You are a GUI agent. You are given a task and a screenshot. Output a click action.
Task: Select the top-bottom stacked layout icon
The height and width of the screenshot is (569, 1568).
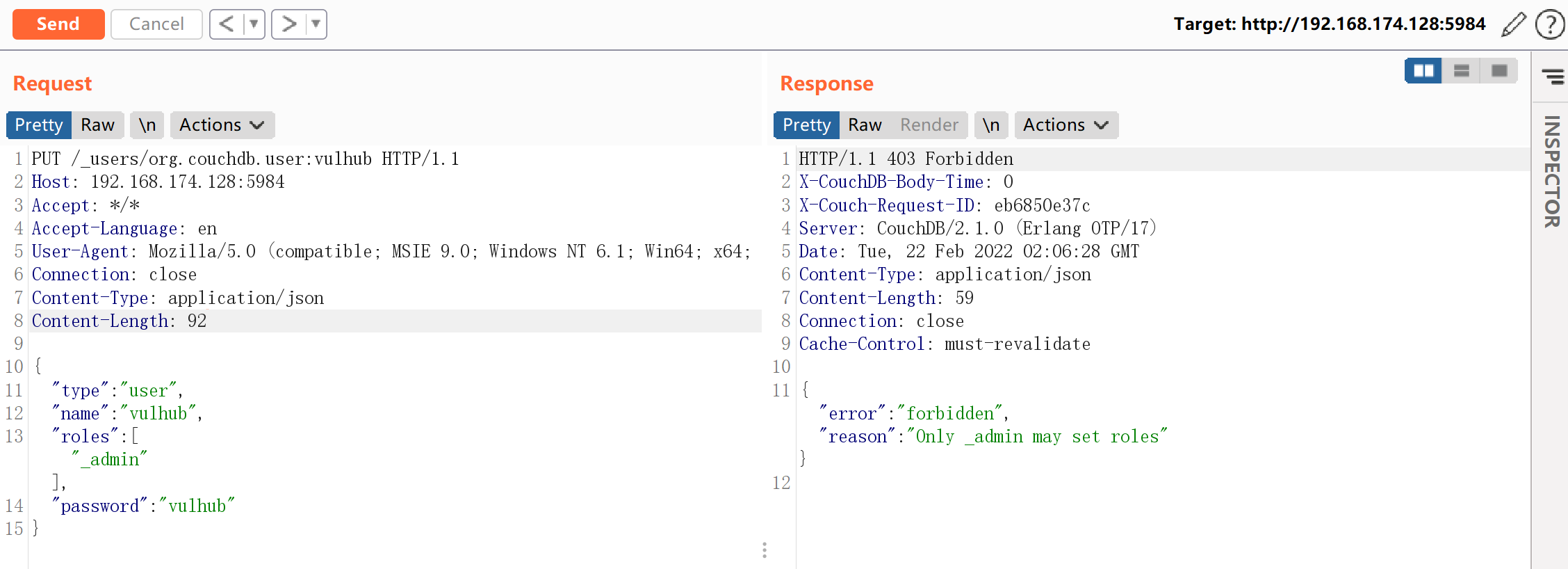tap(1461, 71)
